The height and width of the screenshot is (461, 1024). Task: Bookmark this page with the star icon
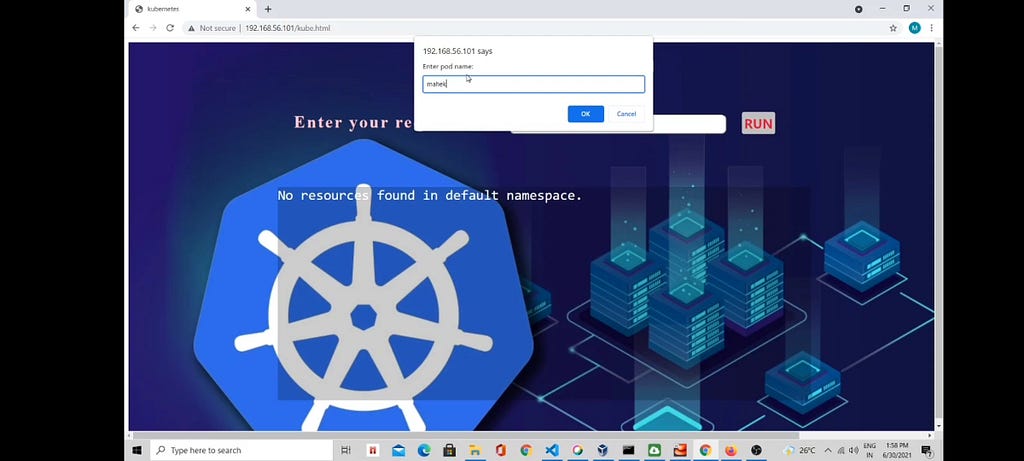pos(893,28)
